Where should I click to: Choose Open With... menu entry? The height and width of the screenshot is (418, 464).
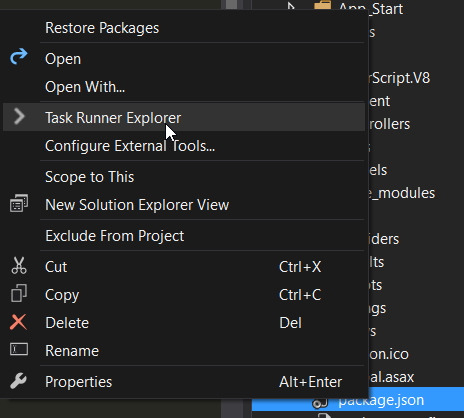pos(183,87)
